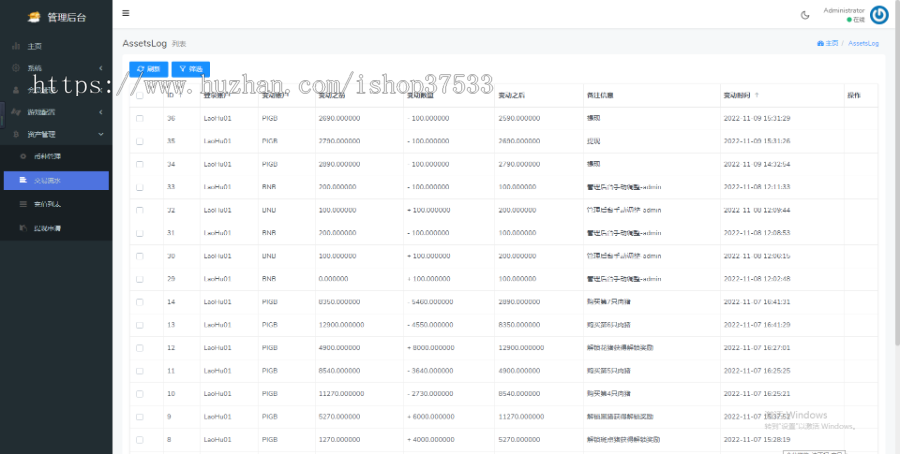Click the cell 8540.000000 in row 11
The height and width of the screenshot is (454, 900).
tap(339, 371)
